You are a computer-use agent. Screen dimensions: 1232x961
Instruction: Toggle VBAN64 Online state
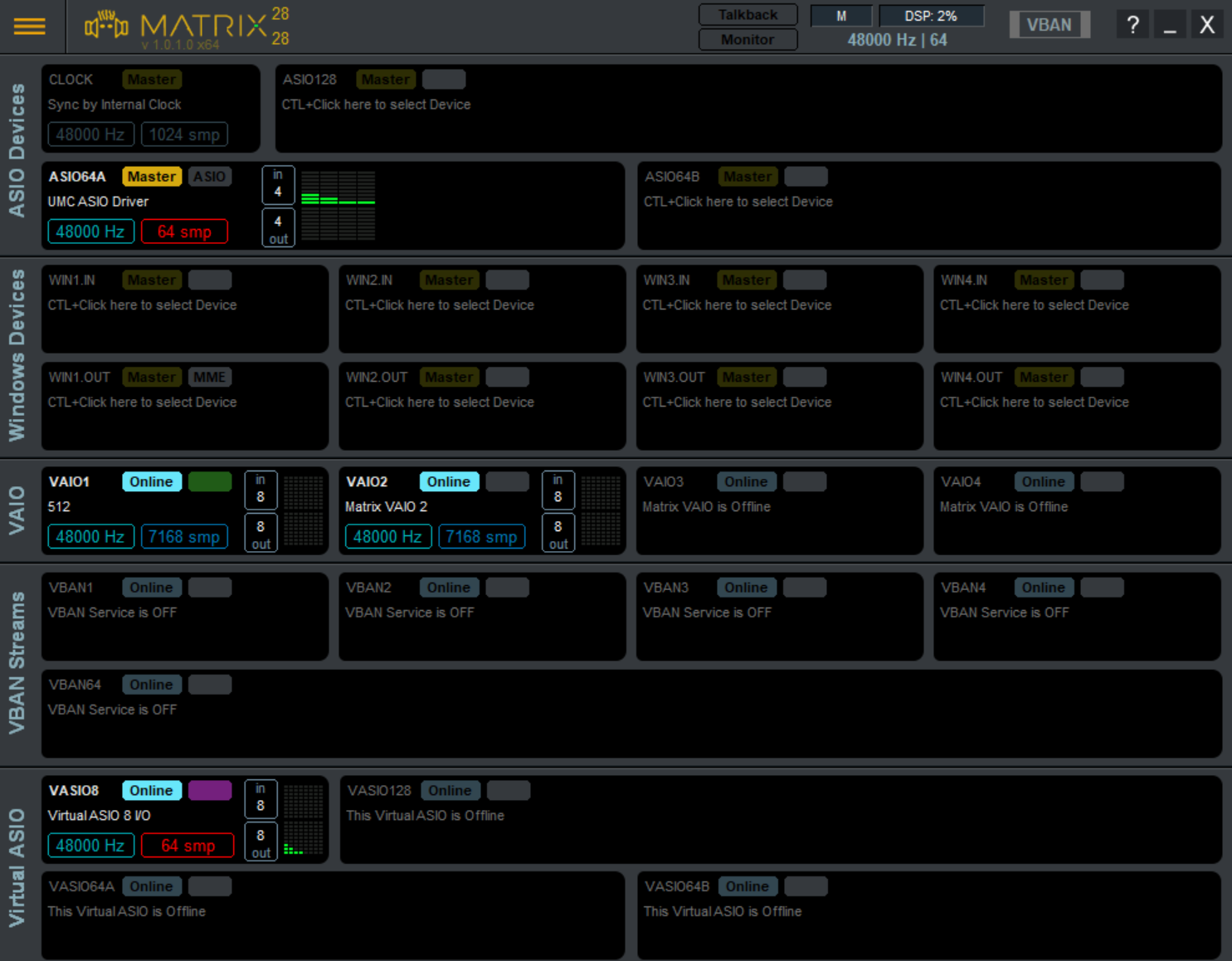(152, 685)
